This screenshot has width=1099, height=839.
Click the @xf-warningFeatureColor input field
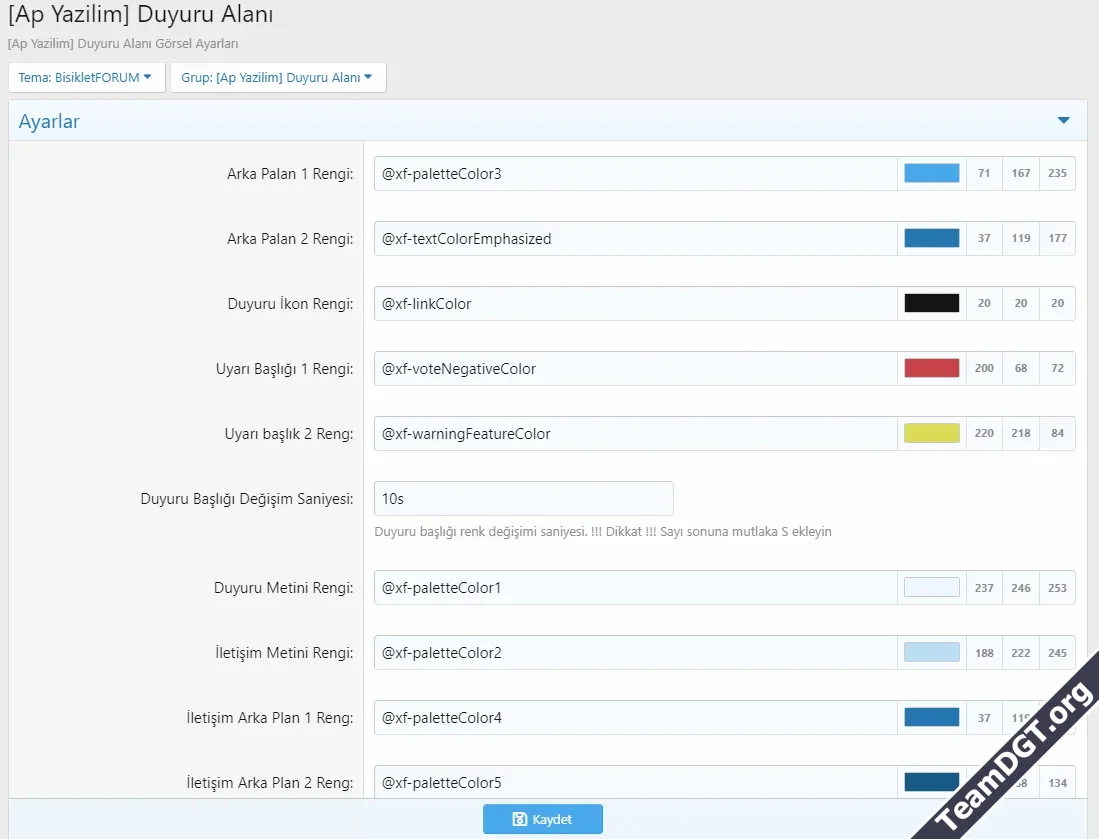point(635,434)
